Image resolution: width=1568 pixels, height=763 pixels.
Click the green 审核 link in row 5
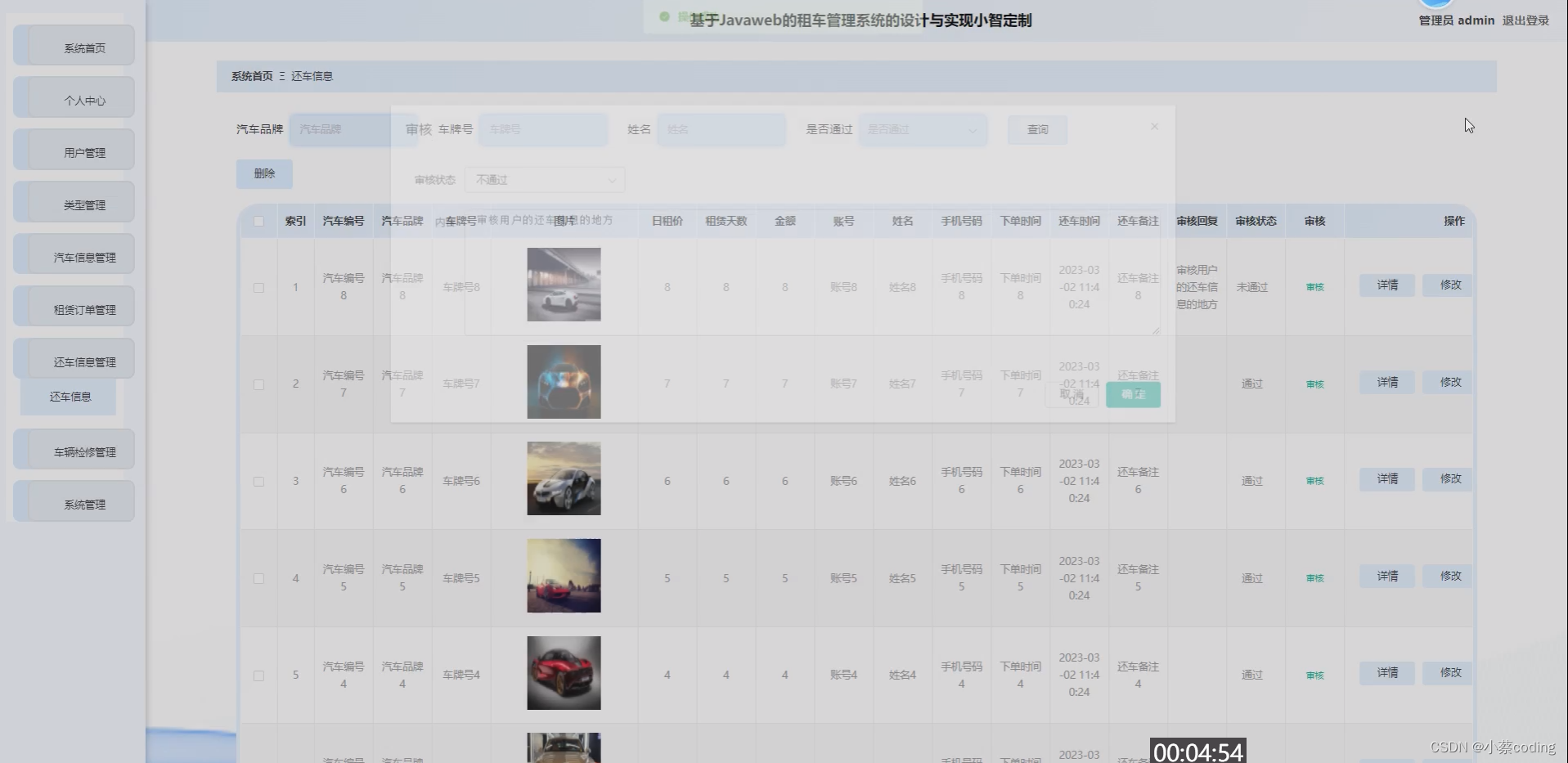(1314, 675)
